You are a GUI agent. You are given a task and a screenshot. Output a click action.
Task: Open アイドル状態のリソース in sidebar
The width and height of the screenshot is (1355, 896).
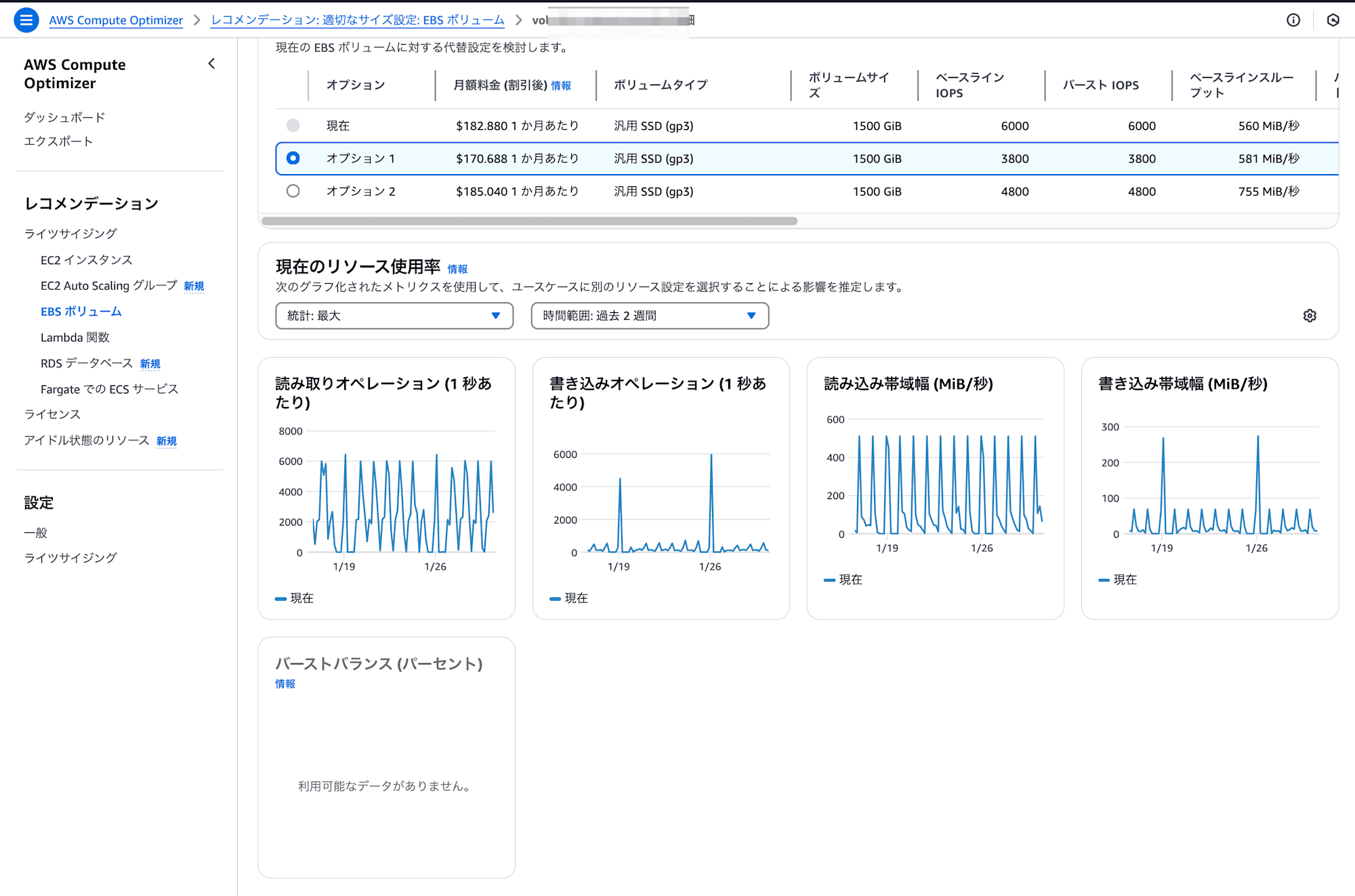86,440
